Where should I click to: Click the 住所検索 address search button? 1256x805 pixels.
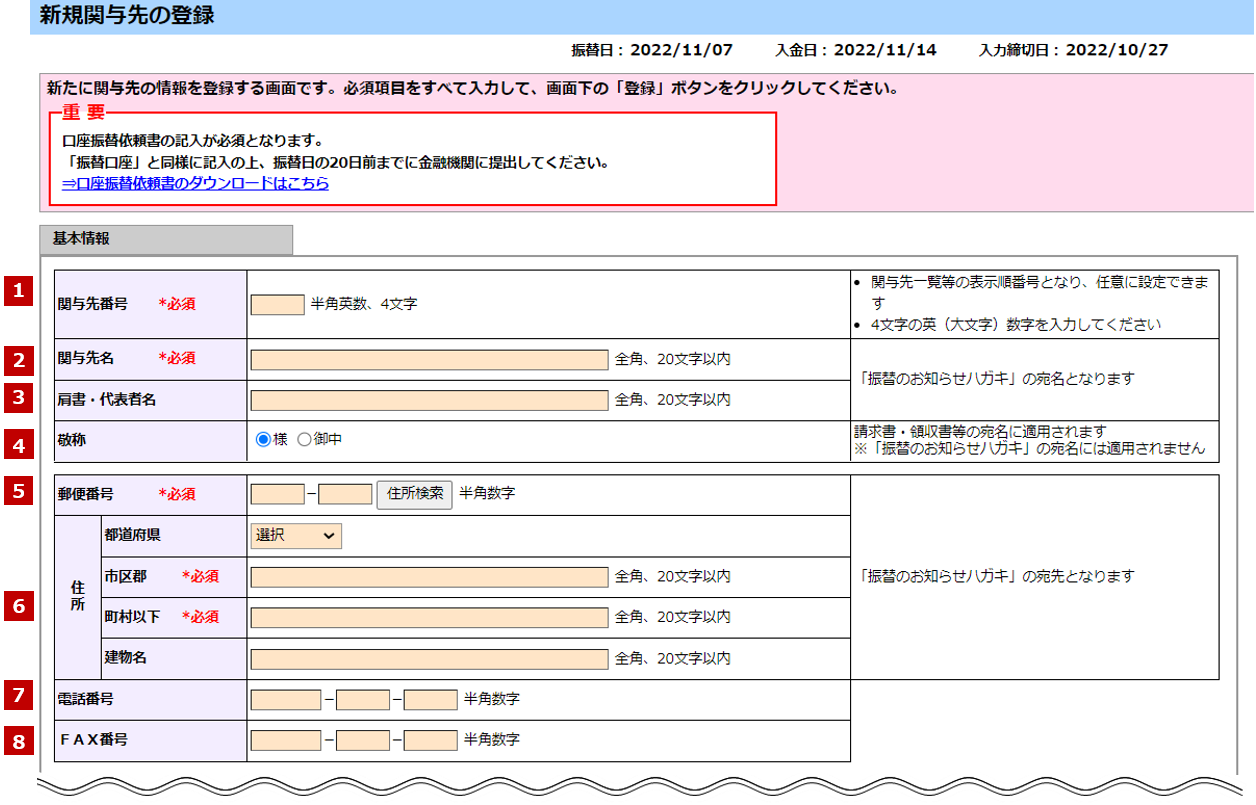tap(415, 494)
